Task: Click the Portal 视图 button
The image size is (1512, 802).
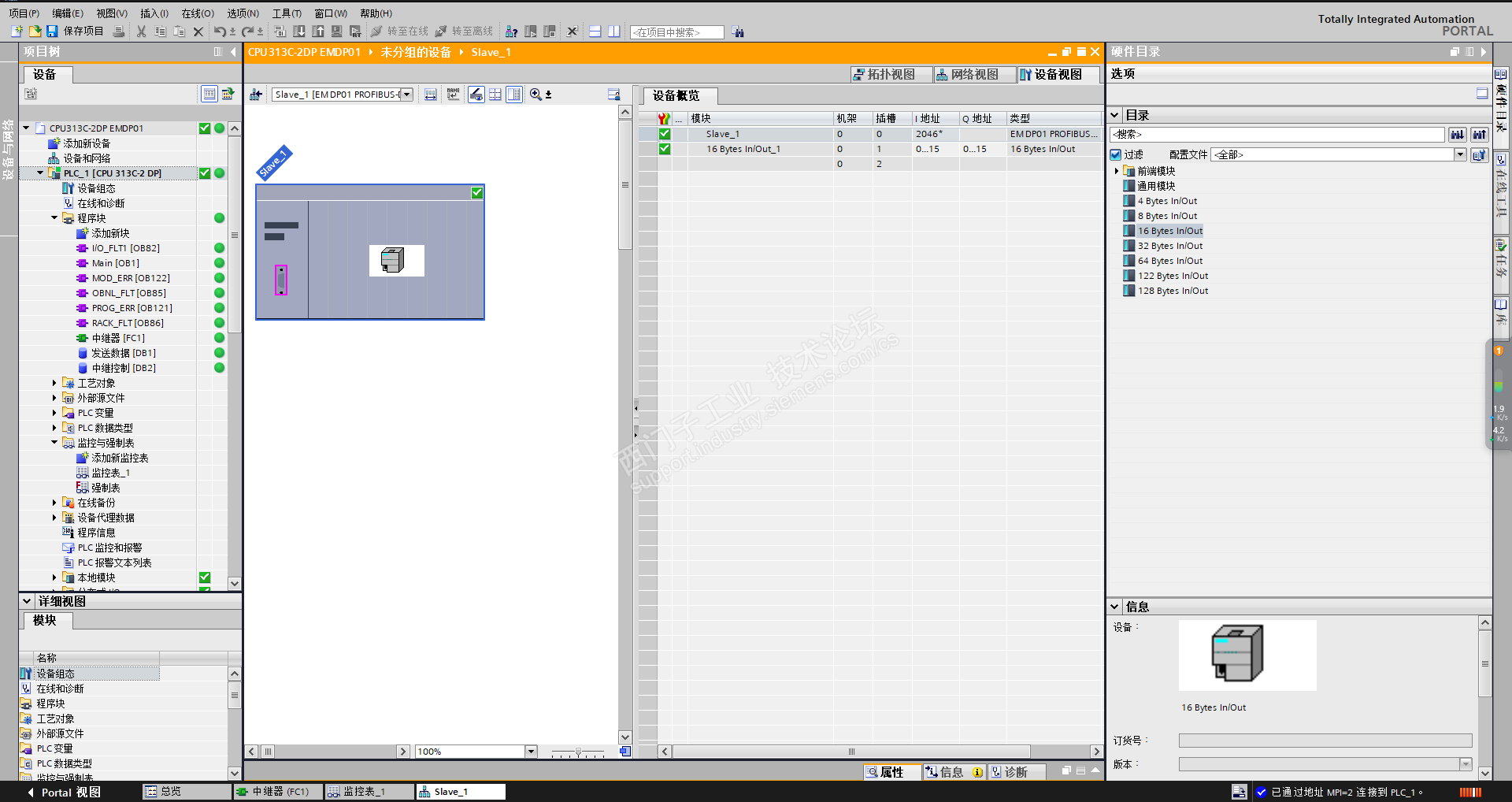Action: point(64,792)
